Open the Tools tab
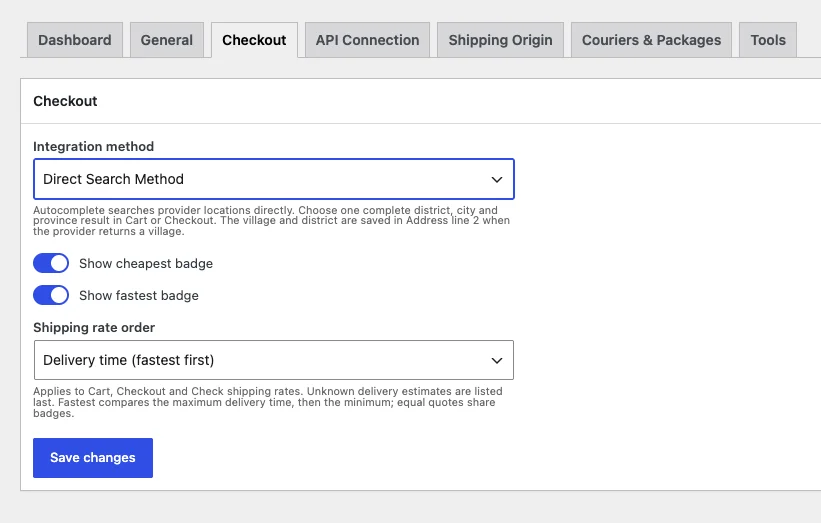 pyautogui.click(x=768, y=40)
